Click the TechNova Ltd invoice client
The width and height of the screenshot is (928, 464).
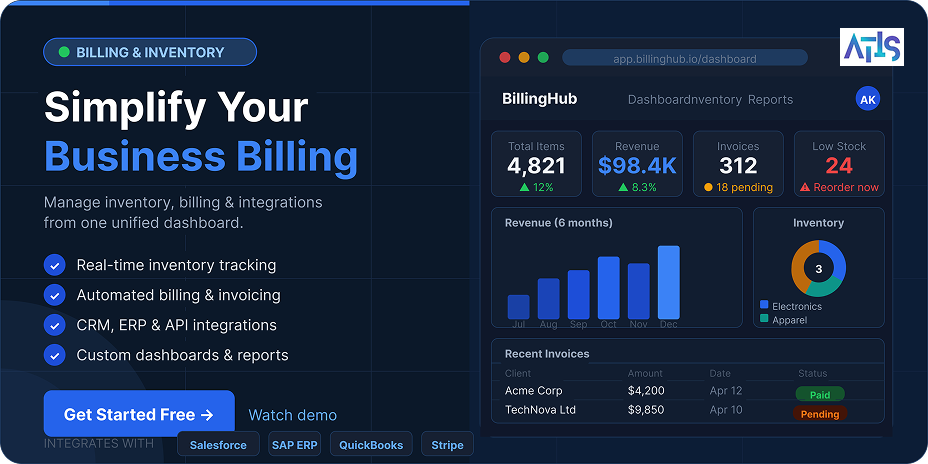click(540, 410)
